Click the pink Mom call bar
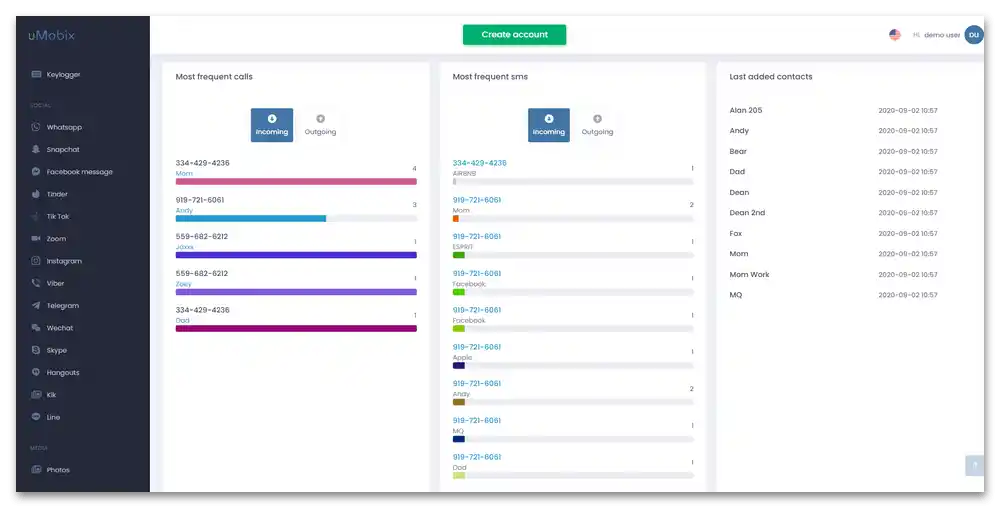This screenshot has height=508, width=1000. 296,182
